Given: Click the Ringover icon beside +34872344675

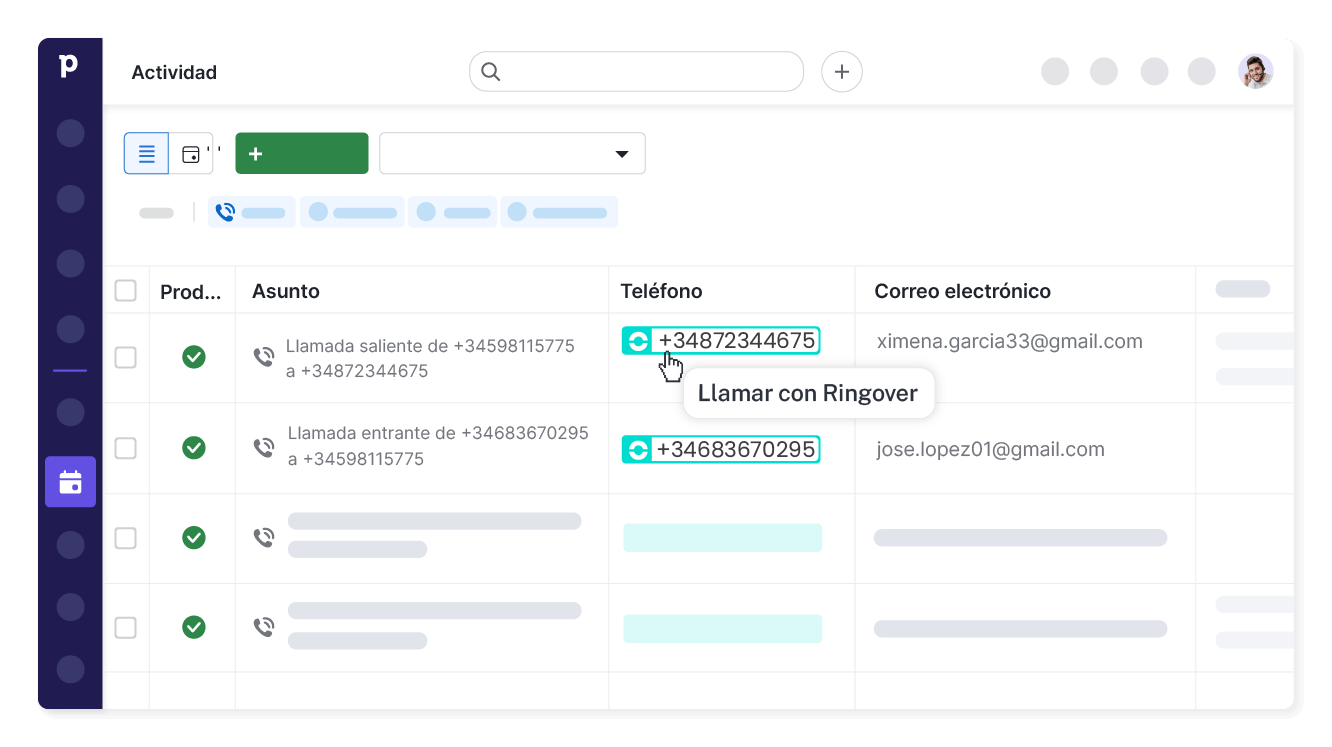Looking at the screenshot, I should click(639, 340).
